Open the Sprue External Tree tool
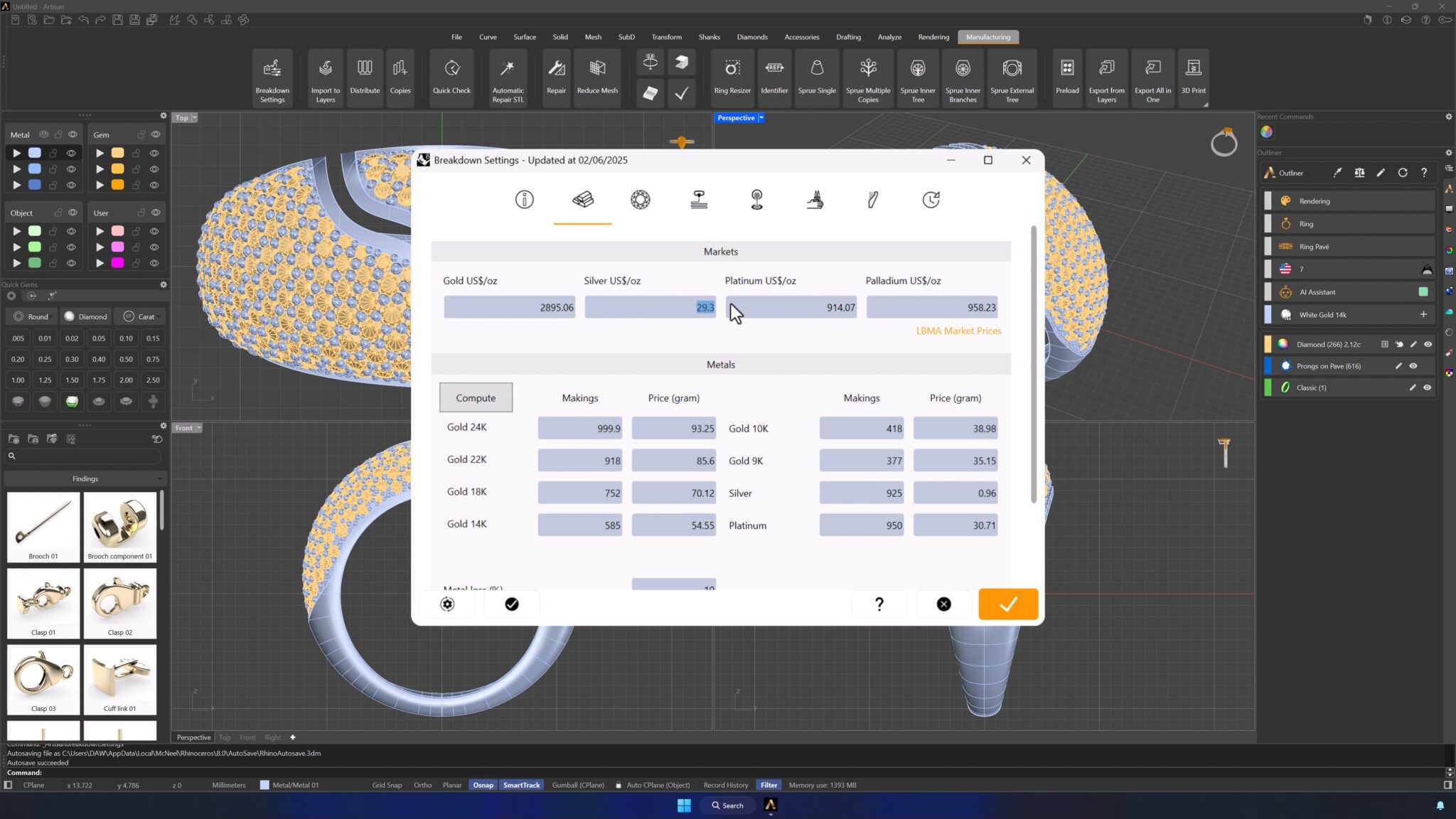 click(1012, 77)
